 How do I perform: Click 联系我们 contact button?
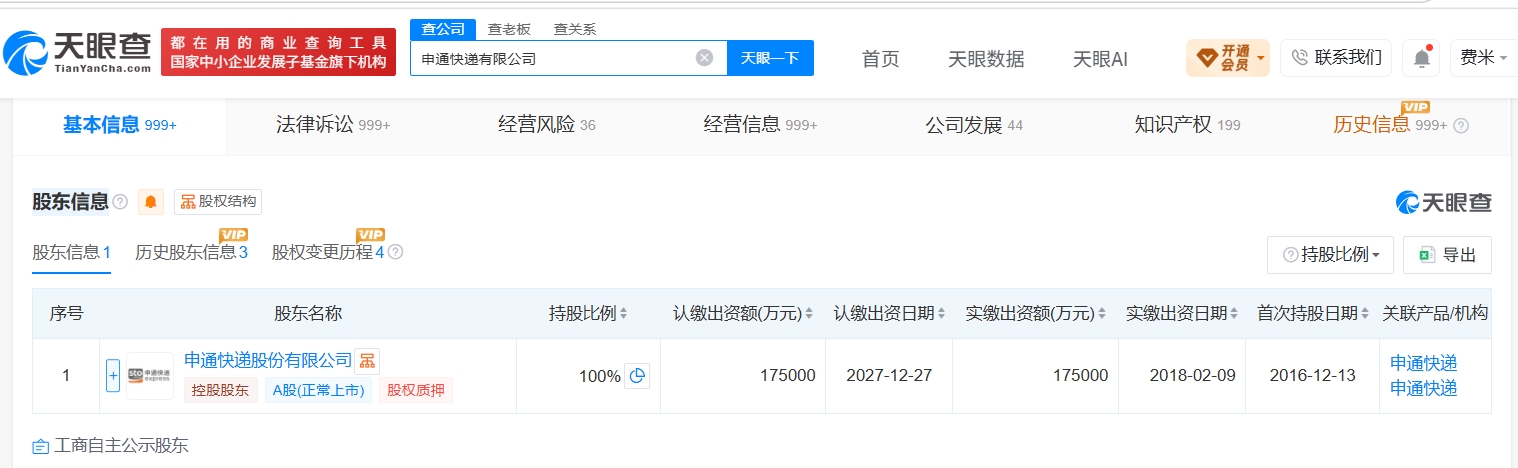pos(1336,58)
